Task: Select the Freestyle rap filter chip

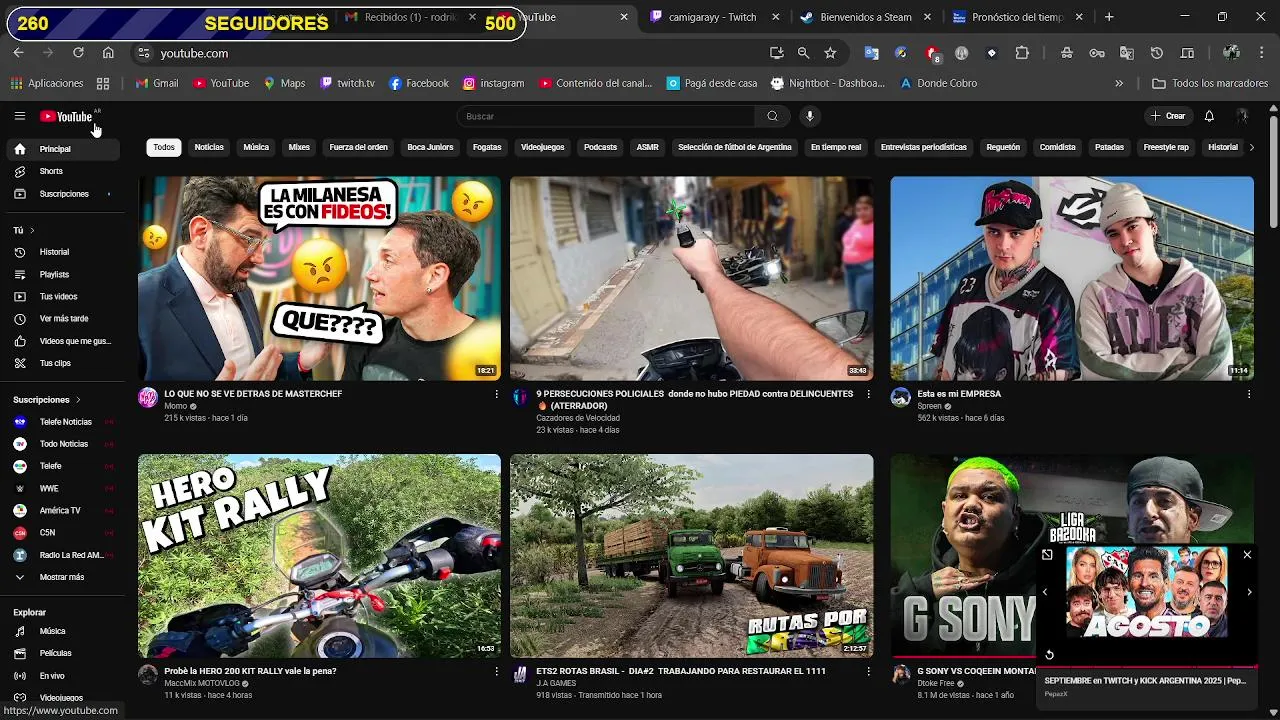Action: [1166, 147]
